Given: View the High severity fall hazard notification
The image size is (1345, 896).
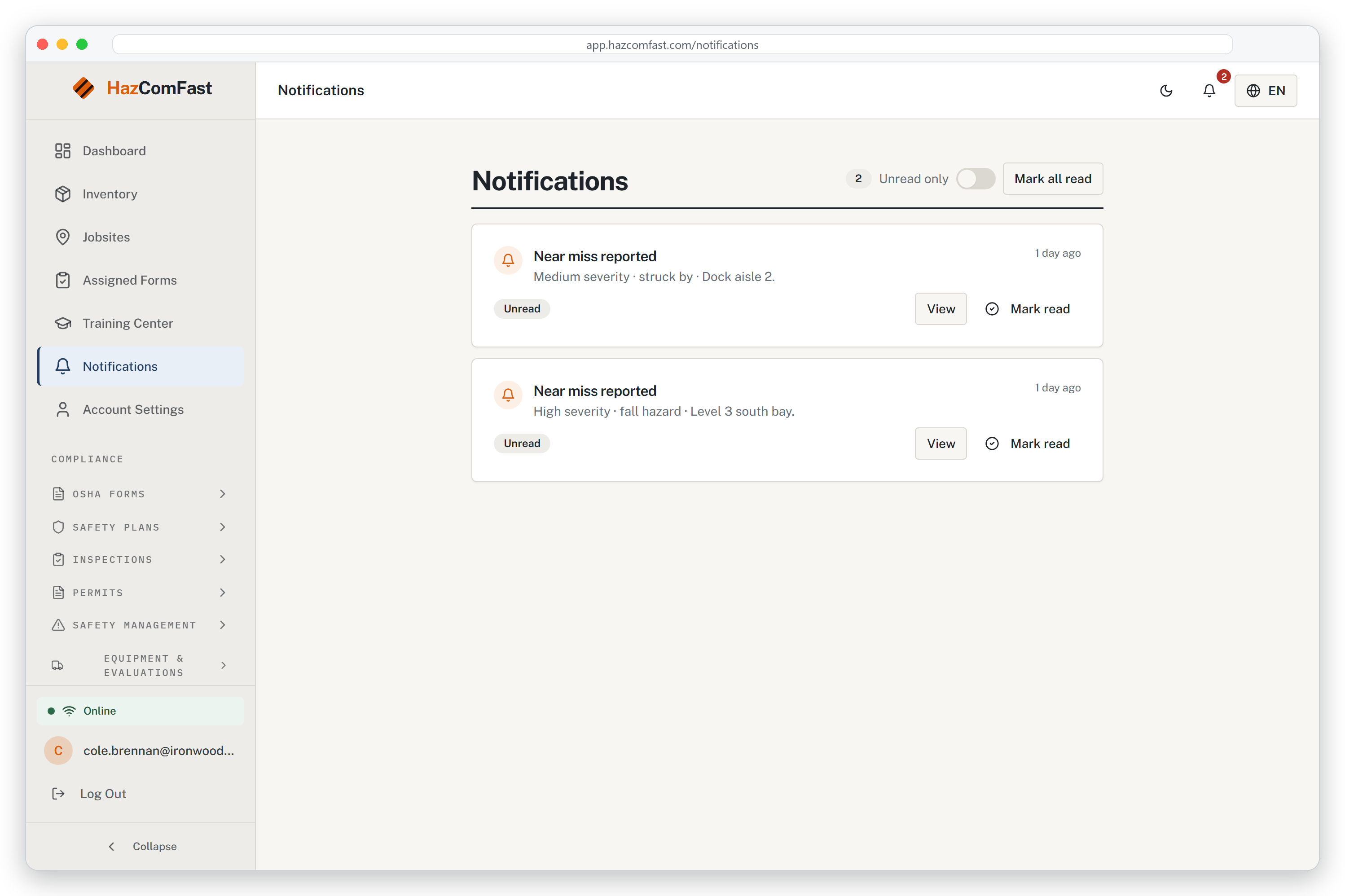Looking at the screenshot, I should point(941,444).
